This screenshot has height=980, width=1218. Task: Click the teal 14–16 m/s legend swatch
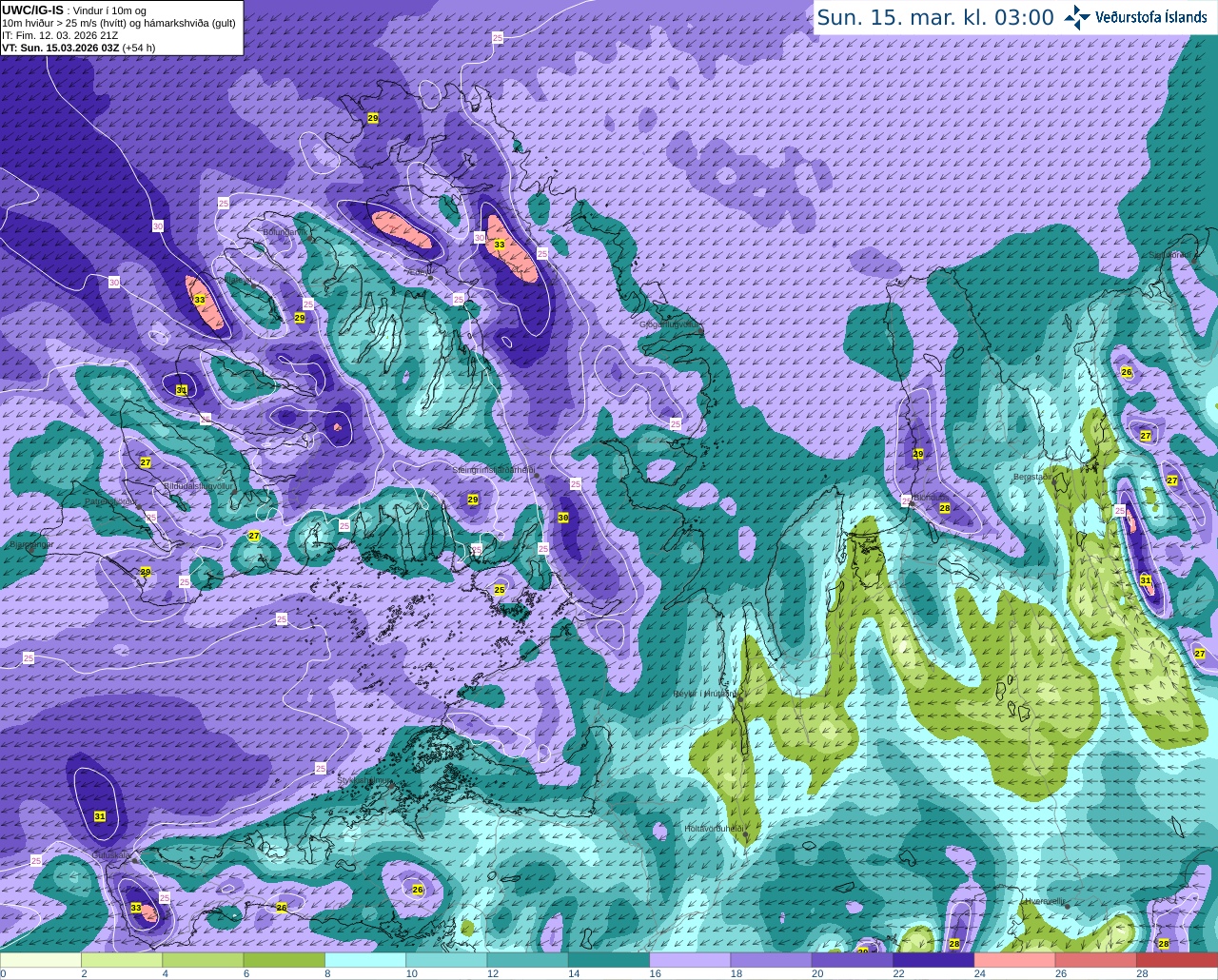tap(609, 959)
